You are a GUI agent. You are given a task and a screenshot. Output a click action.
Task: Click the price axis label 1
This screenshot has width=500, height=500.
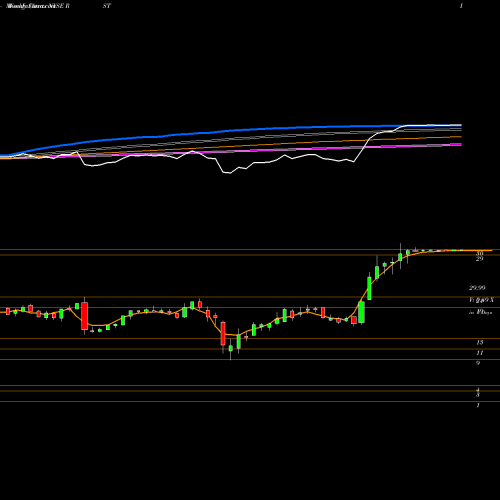[x=478, y=405]
